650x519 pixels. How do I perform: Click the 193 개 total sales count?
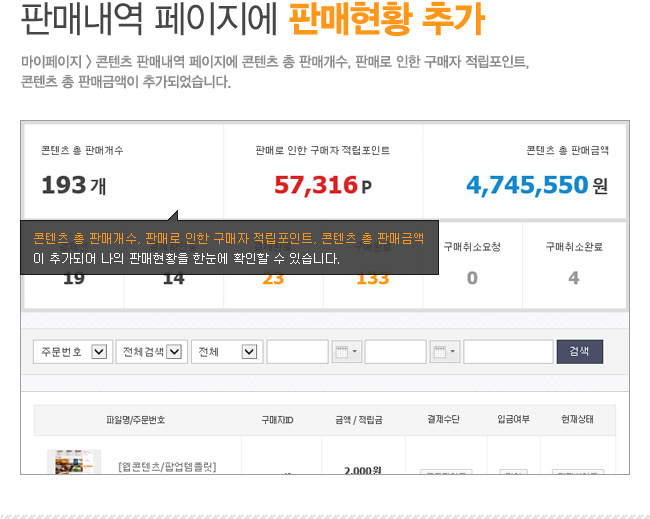pyautogui.click(x=74, y=185)
